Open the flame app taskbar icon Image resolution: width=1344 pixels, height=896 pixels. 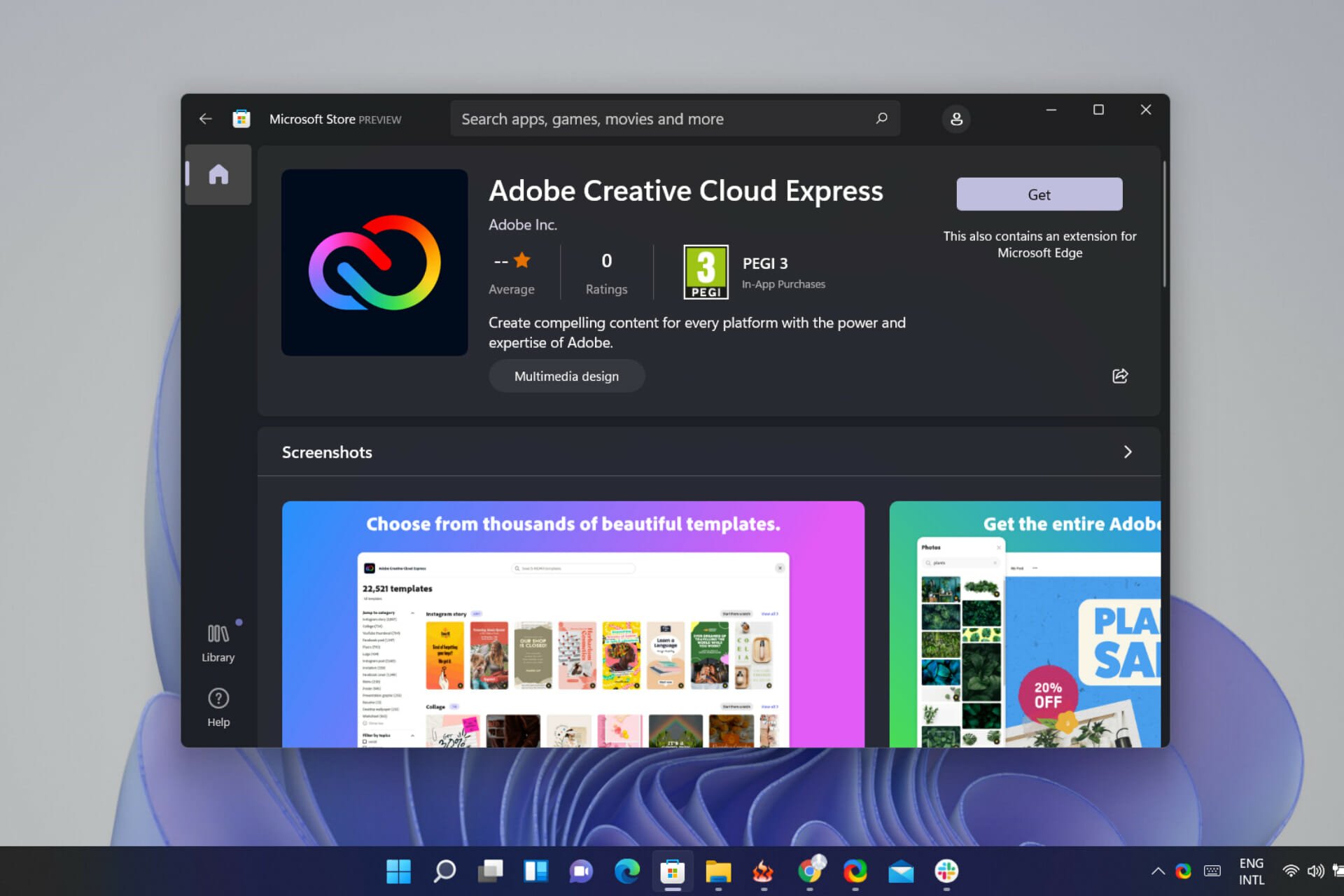763,871
